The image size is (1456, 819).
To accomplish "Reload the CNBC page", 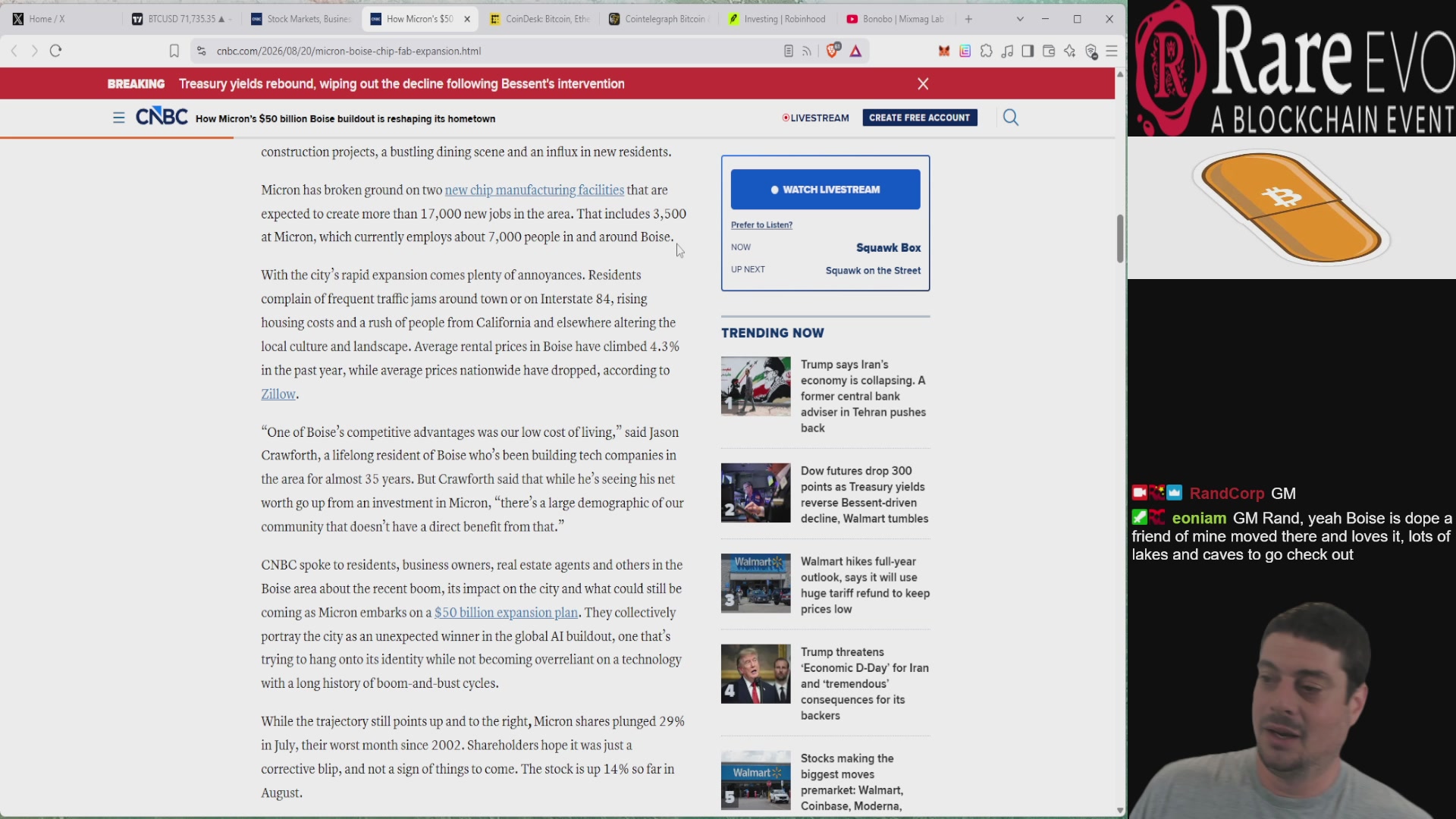I will [x=55, y=51].
